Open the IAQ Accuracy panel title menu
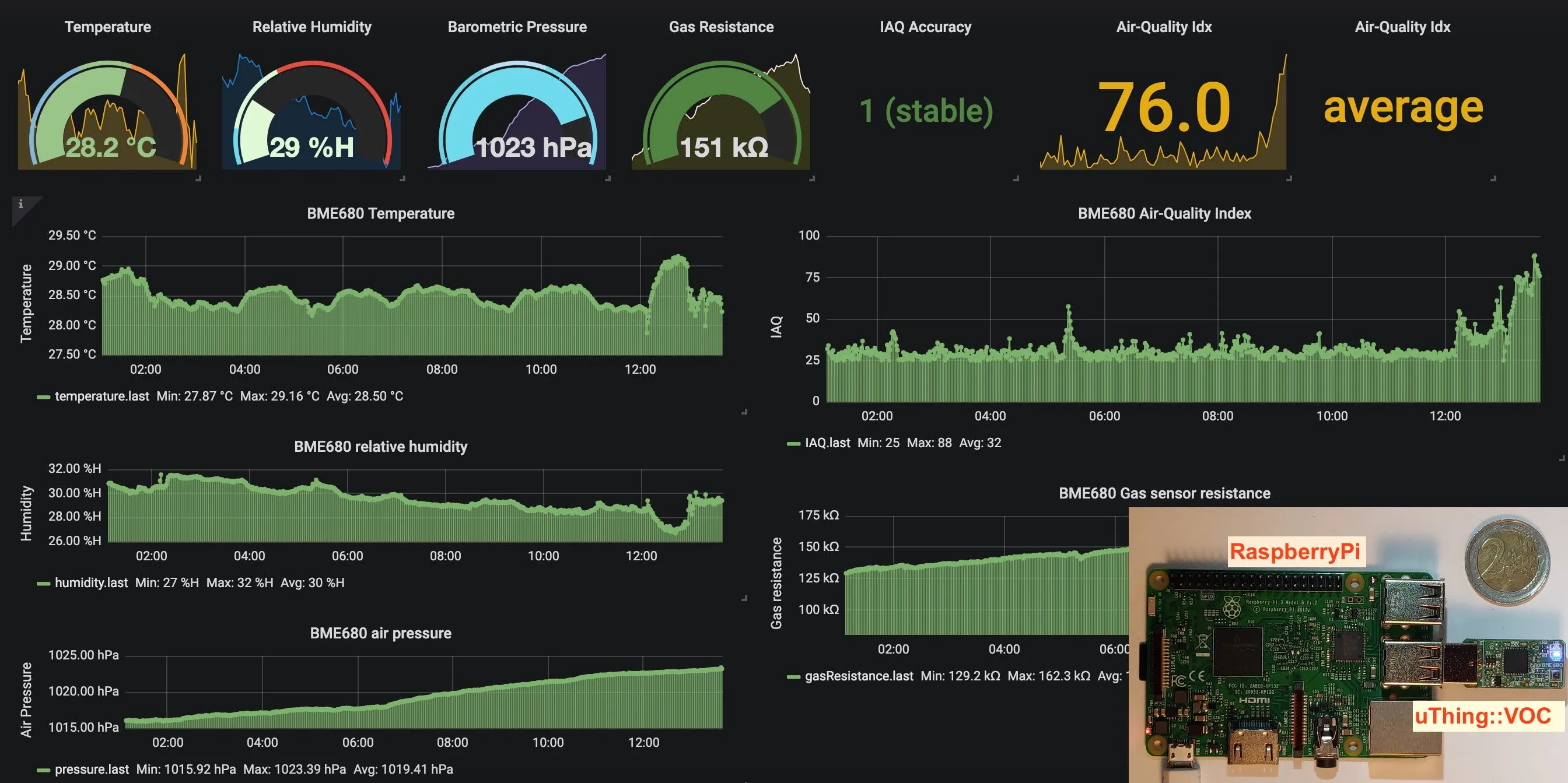The height and width of the screenshot is (783, 1568). [x=925, y=27]
